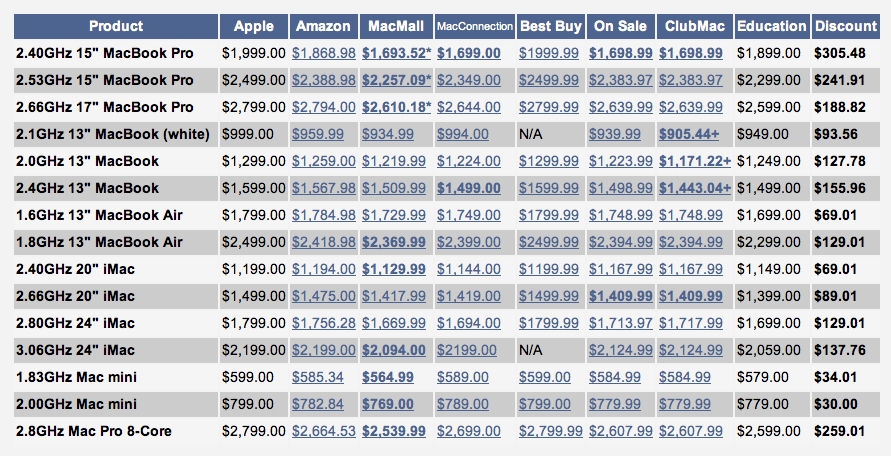This screenshot has height=456, width=891.
Task: Open MacMall $1,669.99 price link
Action: tap(394, 324)
